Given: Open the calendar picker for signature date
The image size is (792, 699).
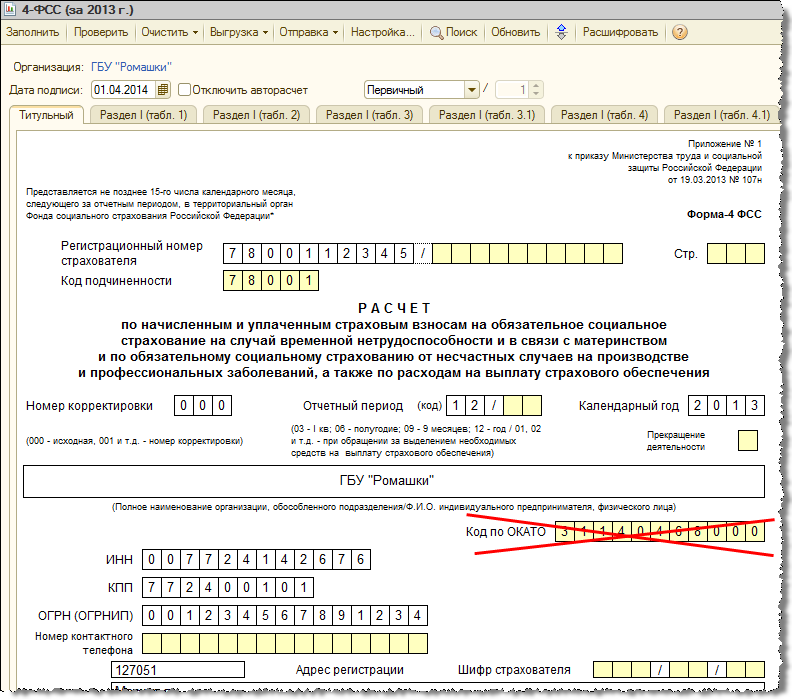Looking at the screenshot, I should (163, 90).
